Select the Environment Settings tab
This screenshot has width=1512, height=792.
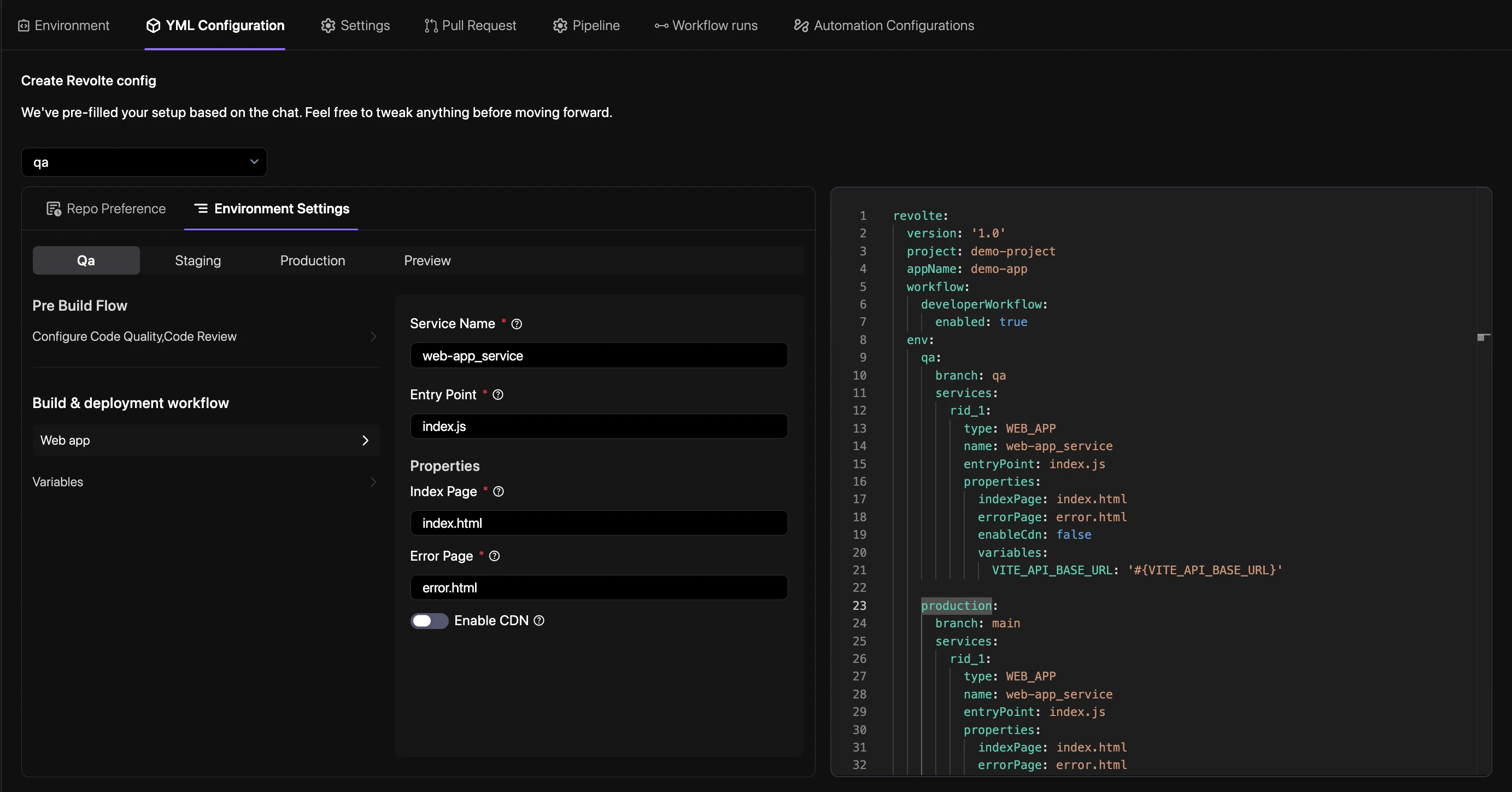click(272, 208)
